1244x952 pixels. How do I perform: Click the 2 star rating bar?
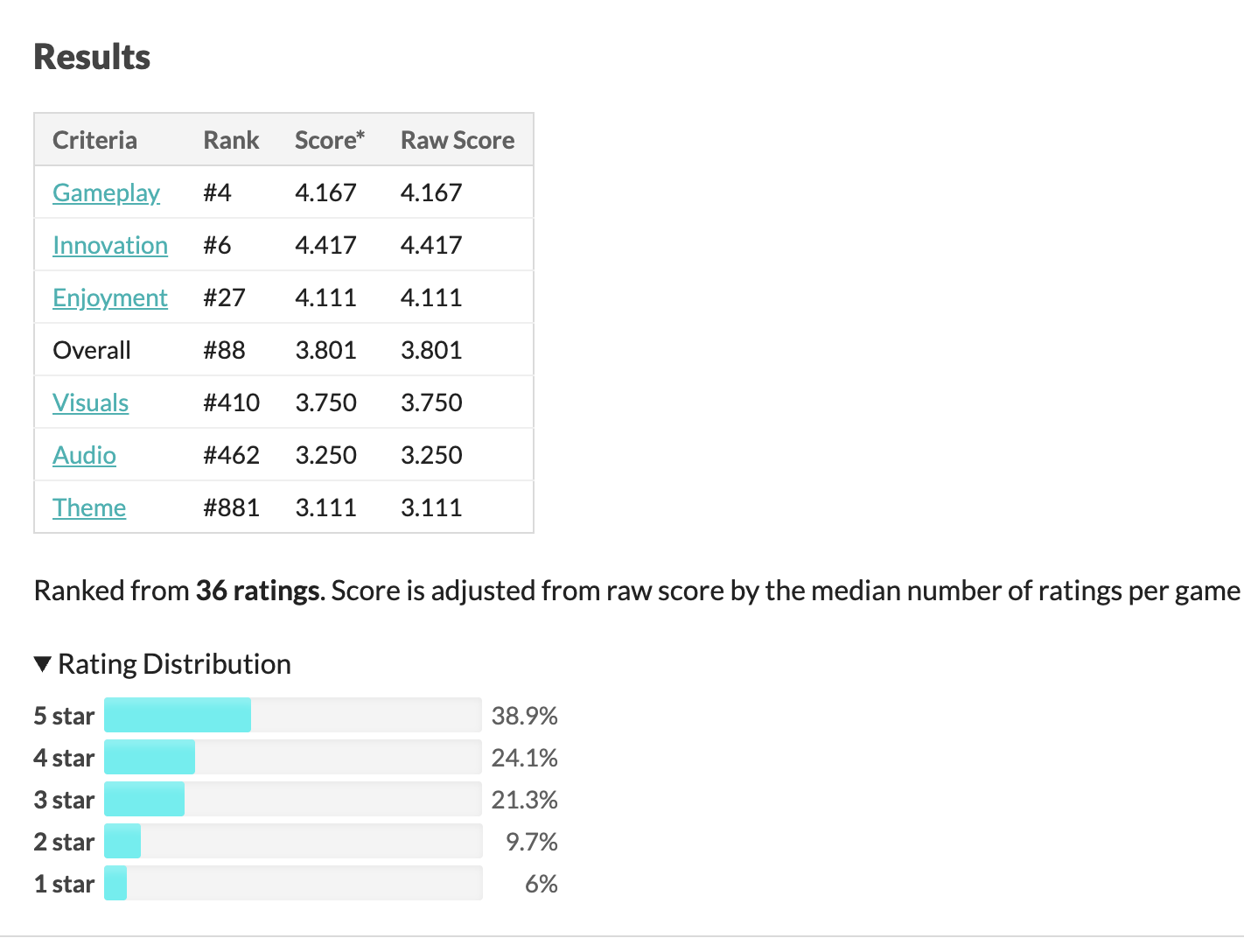293,841
